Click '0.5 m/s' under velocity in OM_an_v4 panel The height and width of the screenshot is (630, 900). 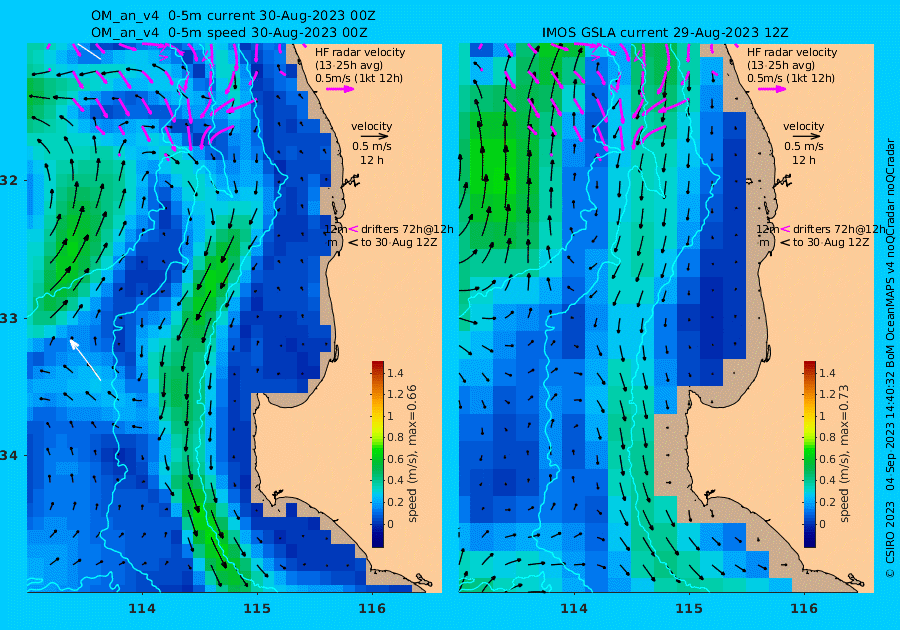pos(372,147)
